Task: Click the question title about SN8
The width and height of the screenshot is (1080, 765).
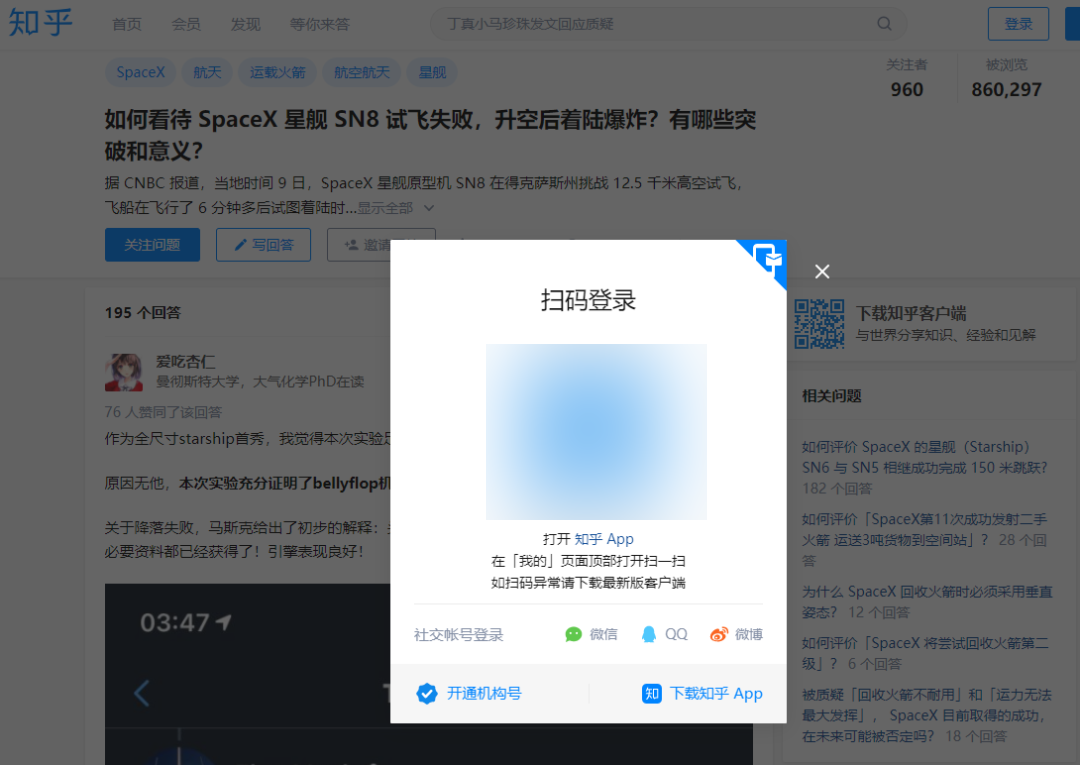Action: (430, 135)
